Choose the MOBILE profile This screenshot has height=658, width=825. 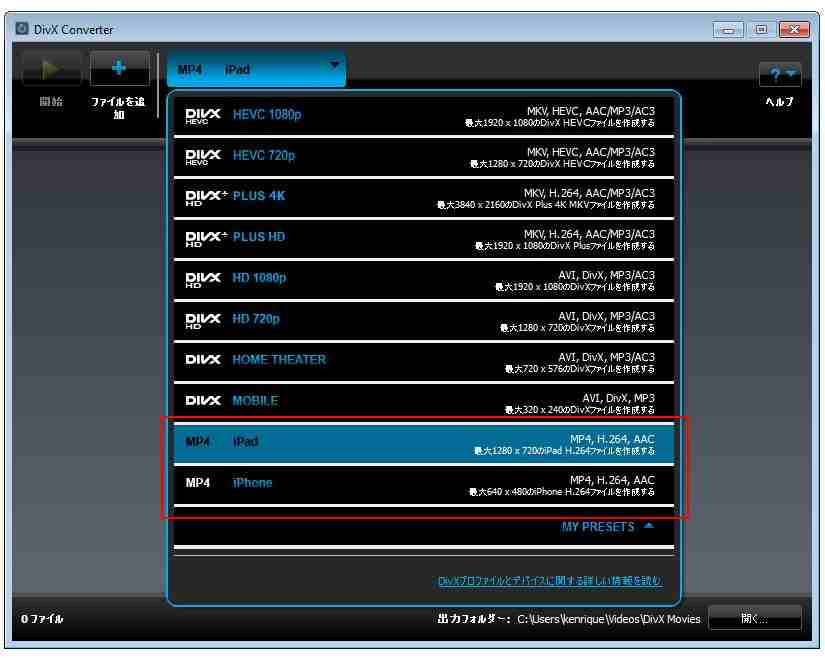424,403
